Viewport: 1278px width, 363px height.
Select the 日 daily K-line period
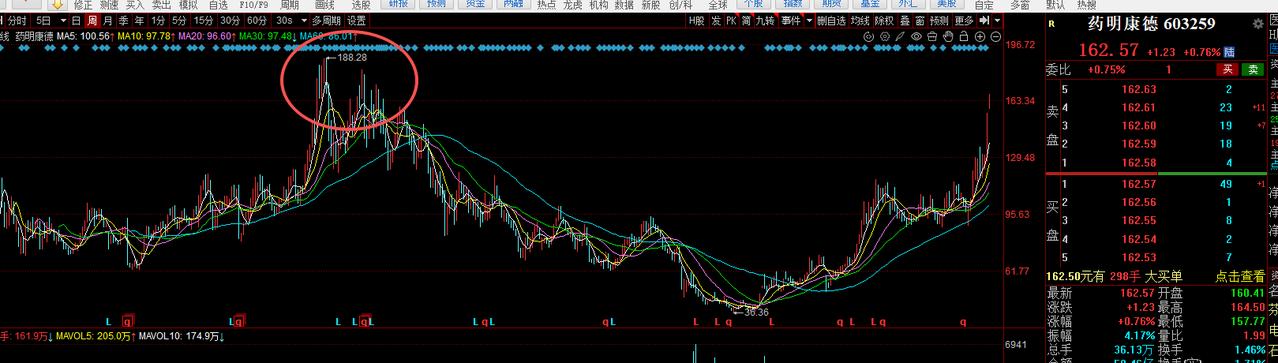pyautogui.click(x=75, y=20)
